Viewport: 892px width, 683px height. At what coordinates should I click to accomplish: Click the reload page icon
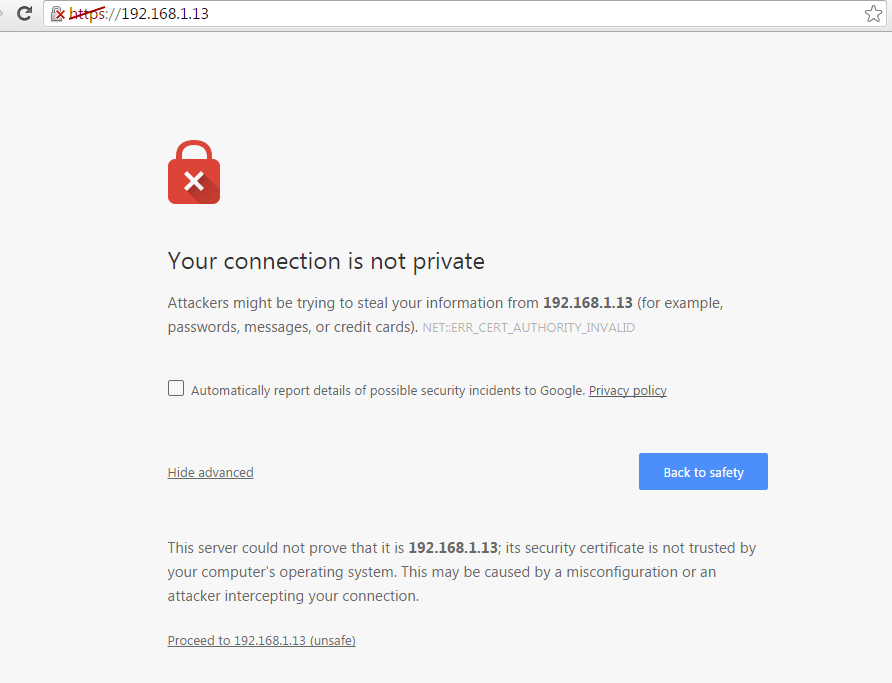25,14
